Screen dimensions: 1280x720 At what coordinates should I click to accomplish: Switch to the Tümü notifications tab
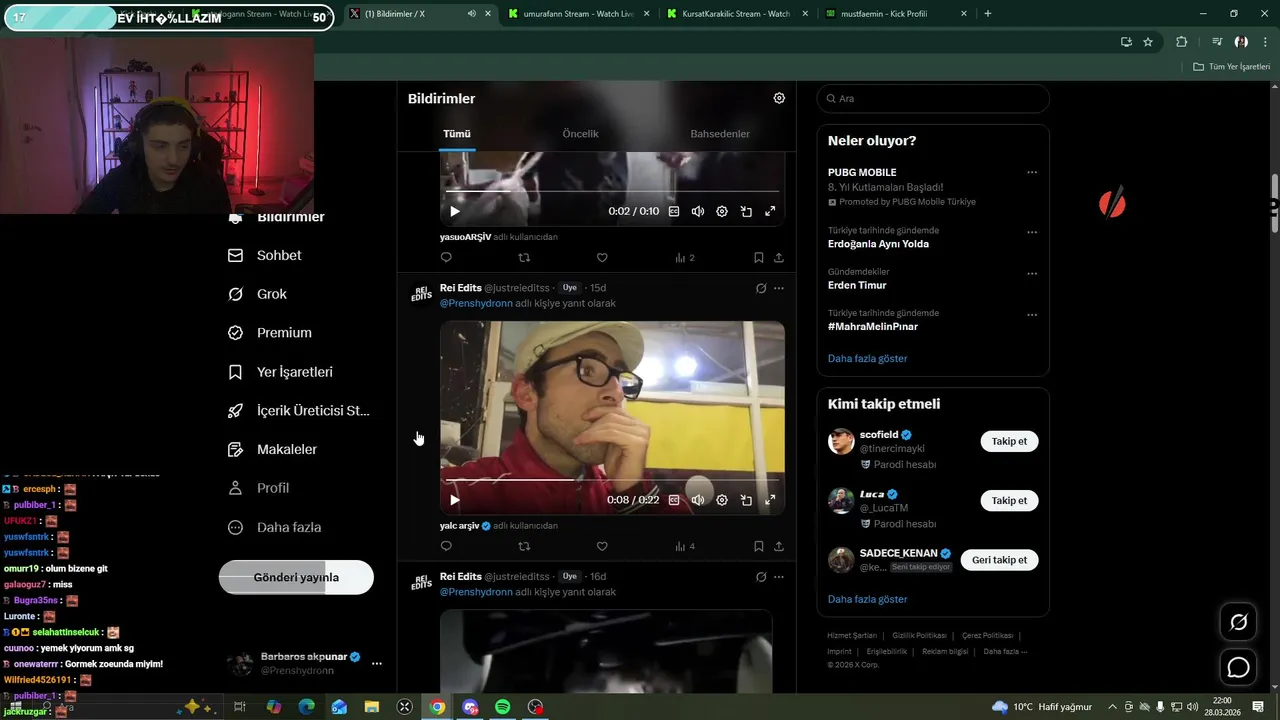tap(457, 133)
